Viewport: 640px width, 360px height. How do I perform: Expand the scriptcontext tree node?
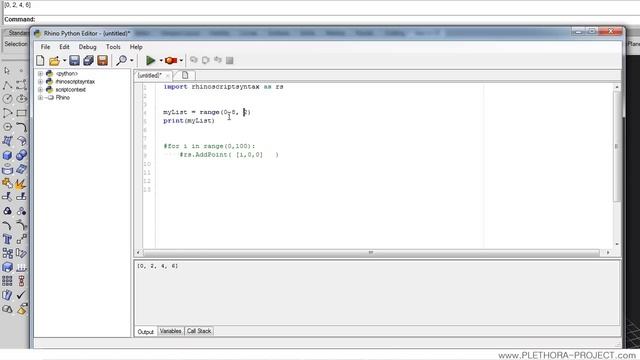(40, 89)
